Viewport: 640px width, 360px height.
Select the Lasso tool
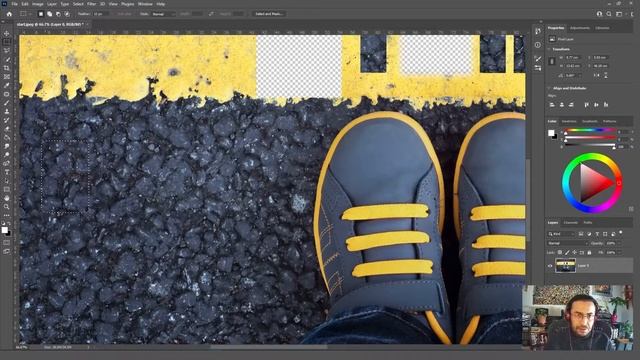[7, 50]
